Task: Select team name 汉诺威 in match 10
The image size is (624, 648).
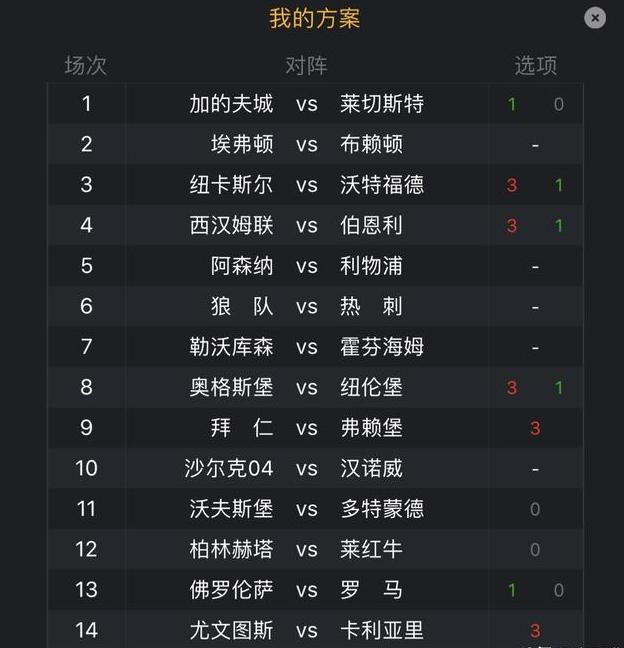Action: click(371, 468)
